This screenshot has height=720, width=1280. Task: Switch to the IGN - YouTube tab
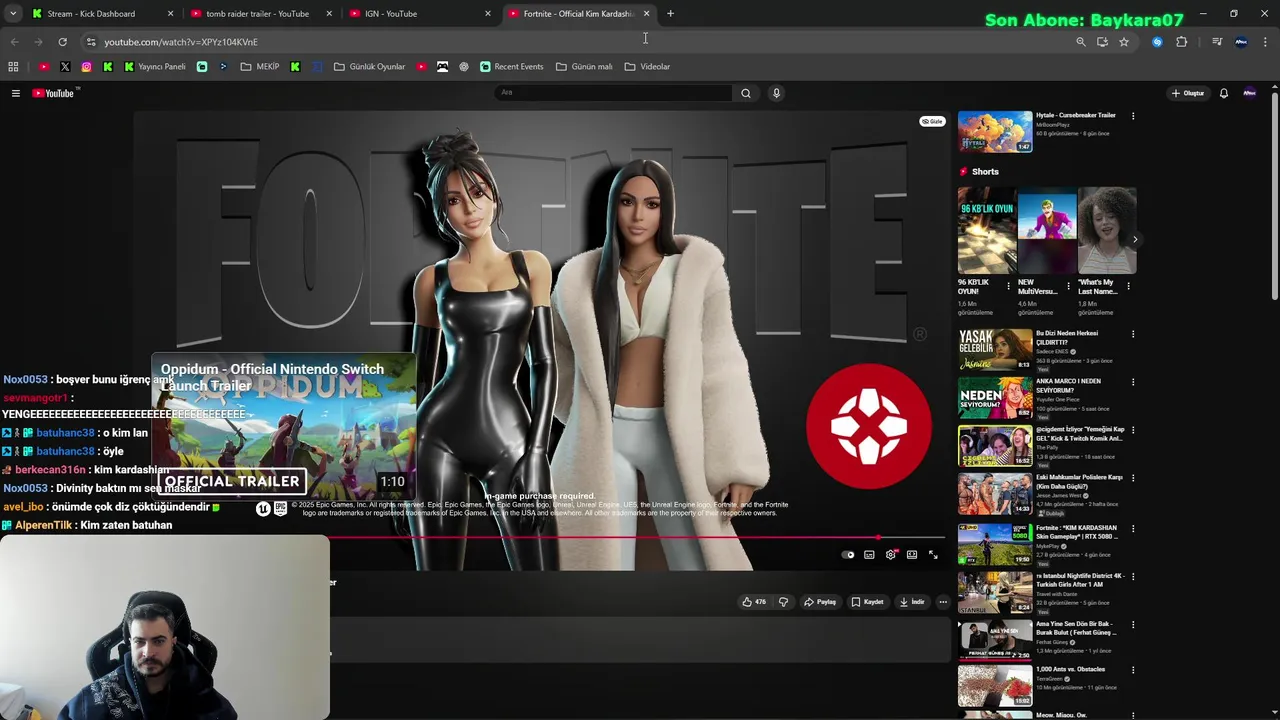pos(419,14)
